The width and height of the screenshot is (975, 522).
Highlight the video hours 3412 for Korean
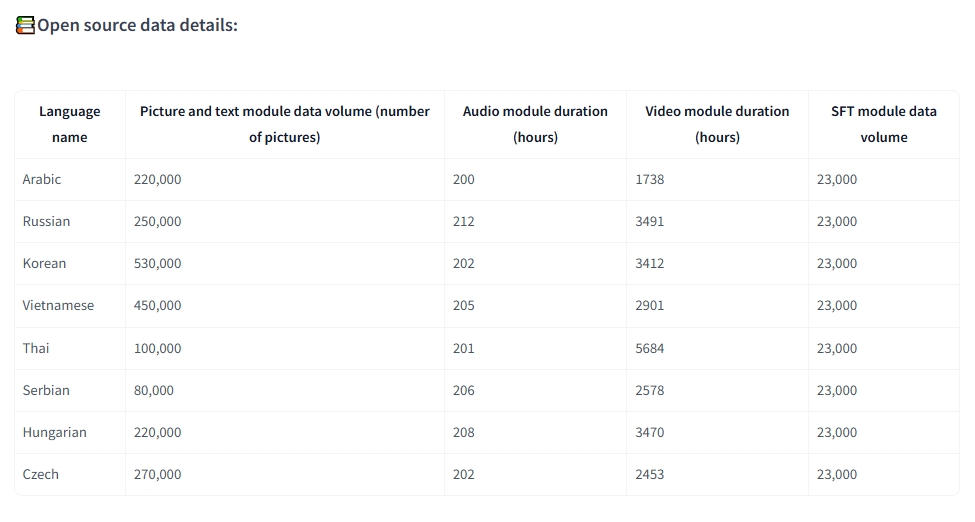click(650, 263)
